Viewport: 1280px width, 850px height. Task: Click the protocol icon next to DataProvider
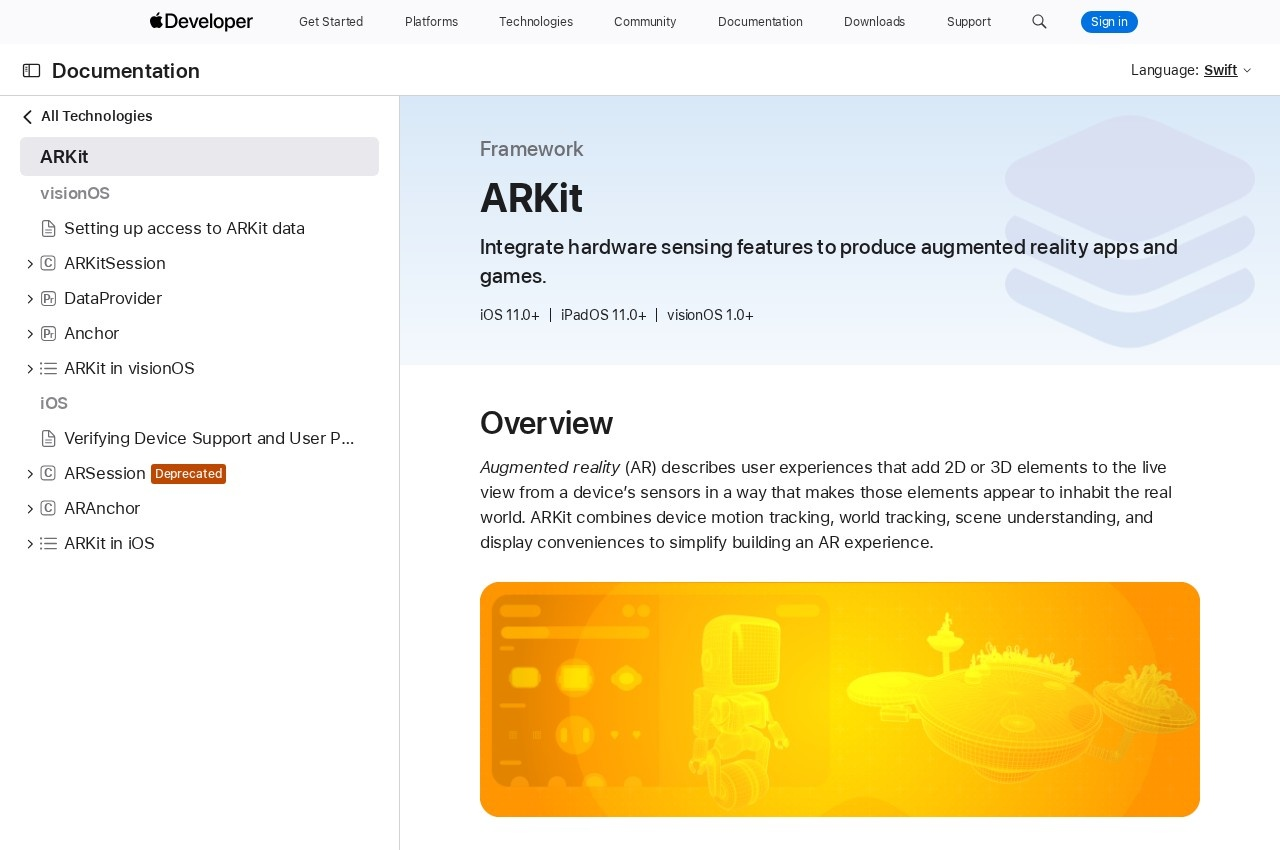tap(48, 298)
